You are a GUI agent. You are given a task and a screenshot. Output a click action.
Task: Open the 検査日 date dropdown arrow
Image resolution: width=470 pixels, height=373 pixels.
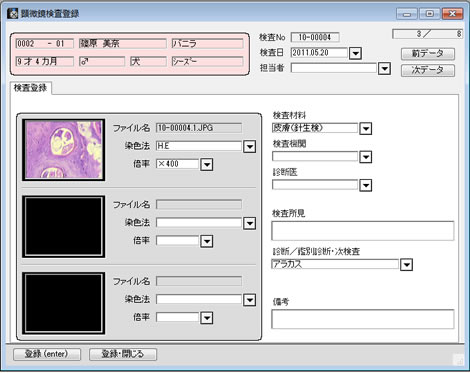355,53
